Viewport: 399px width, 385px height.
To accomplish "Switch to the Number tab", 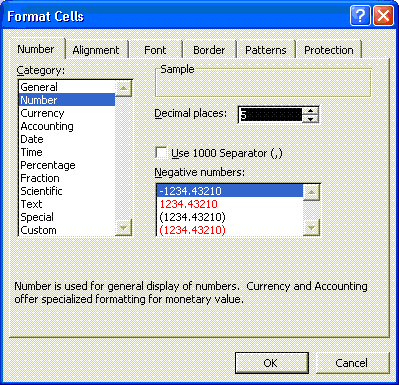I will 36,49.
